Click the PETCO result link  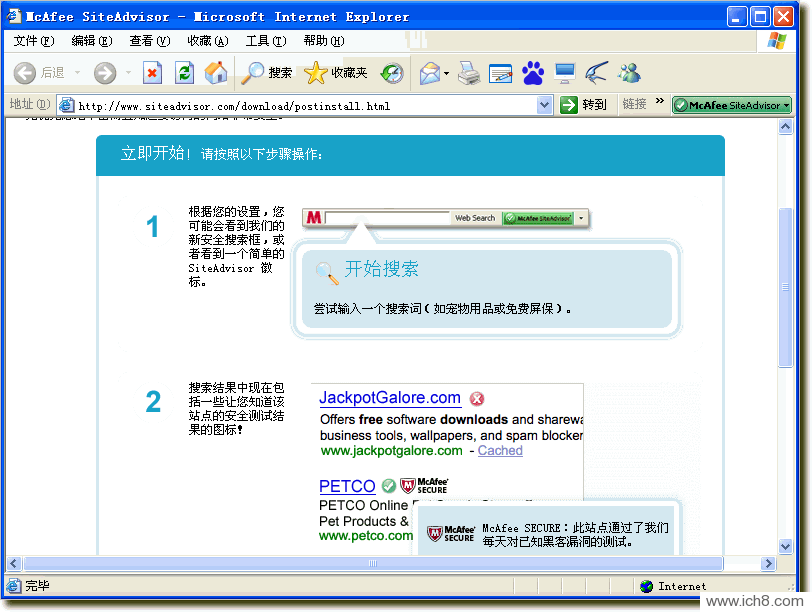346,487
